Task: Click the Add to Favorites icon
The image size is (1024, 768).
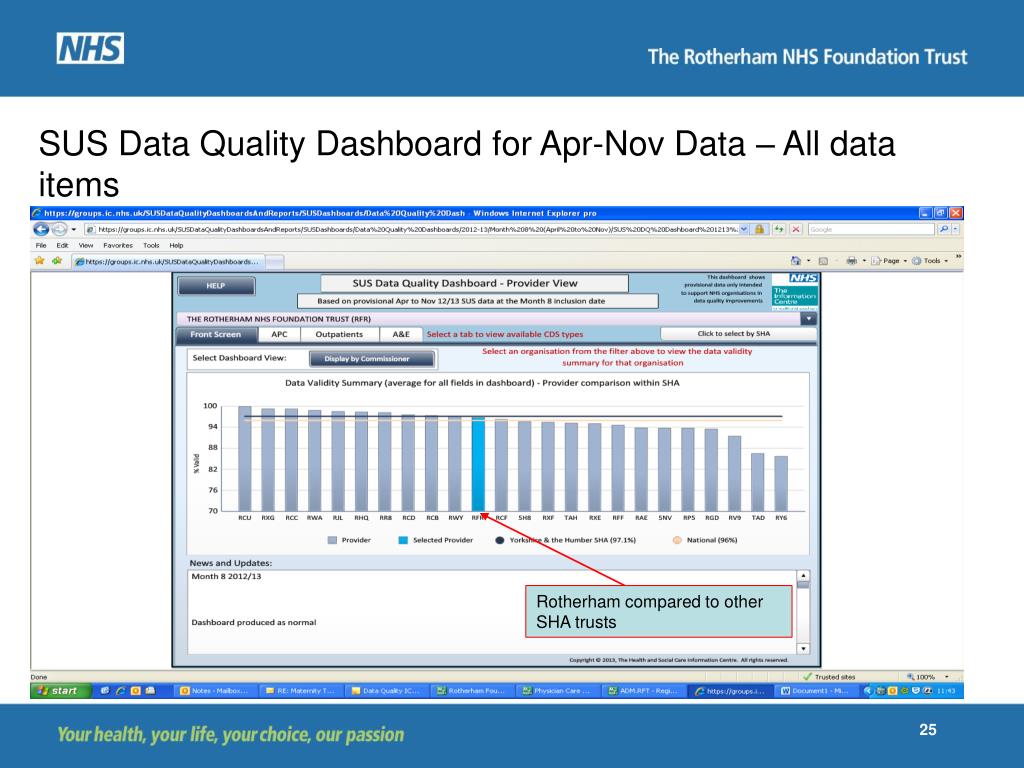Action: click(x=57, y=261)
